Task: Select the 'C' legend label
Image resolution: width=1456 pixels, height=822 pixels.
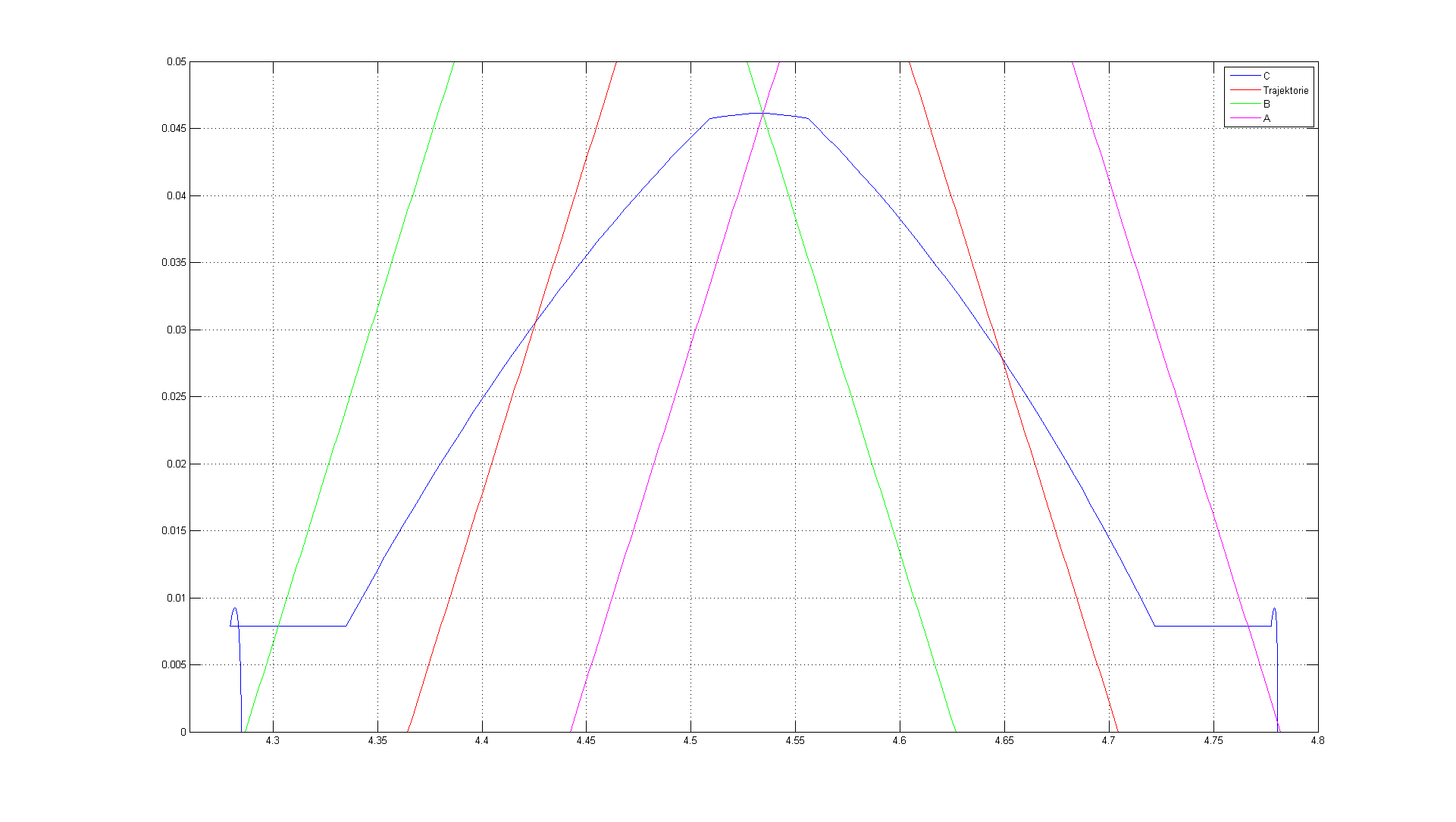Action: click(x=1266, y=76)
